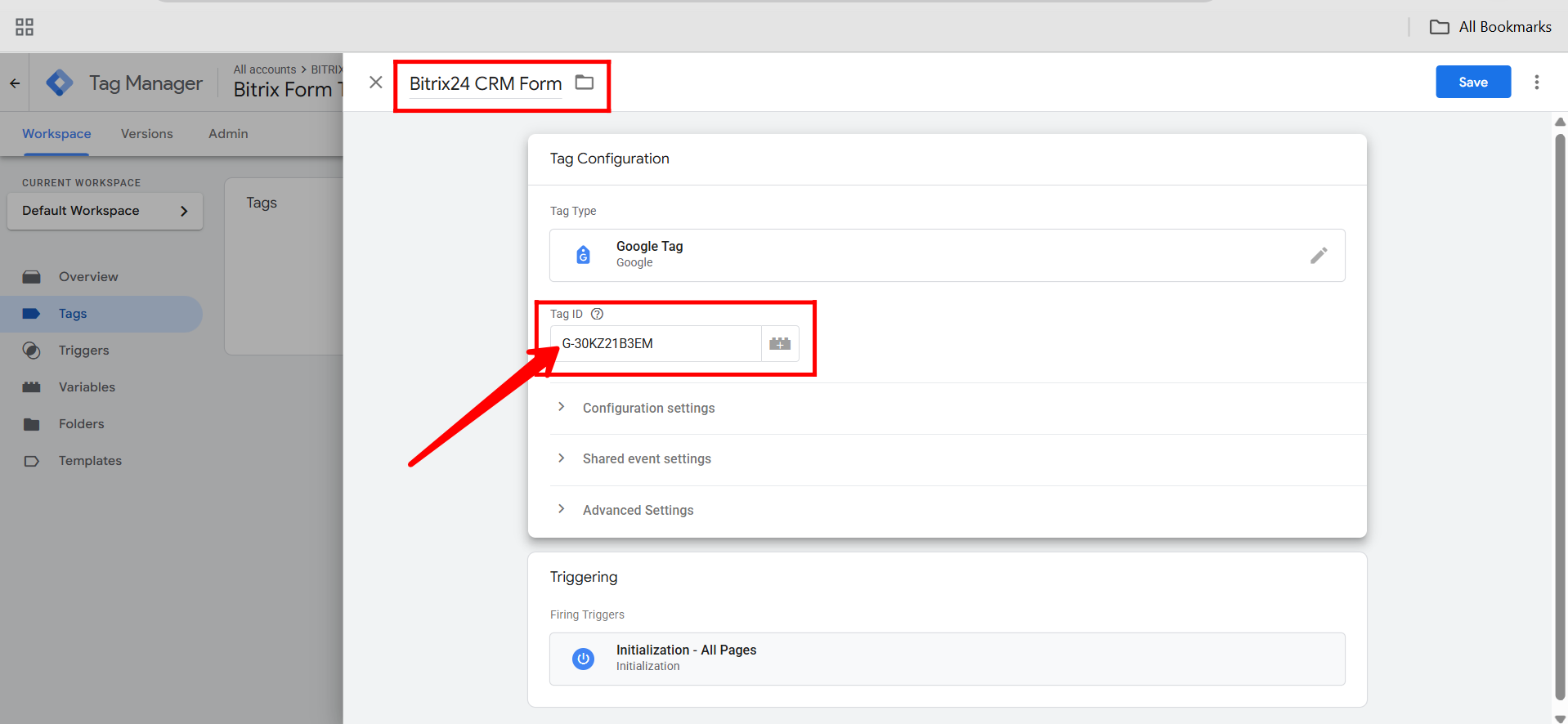Viewport: 1568px width, 724px height.
Task: Switch to the Admin tab
Action: click(x=228, y=133)
